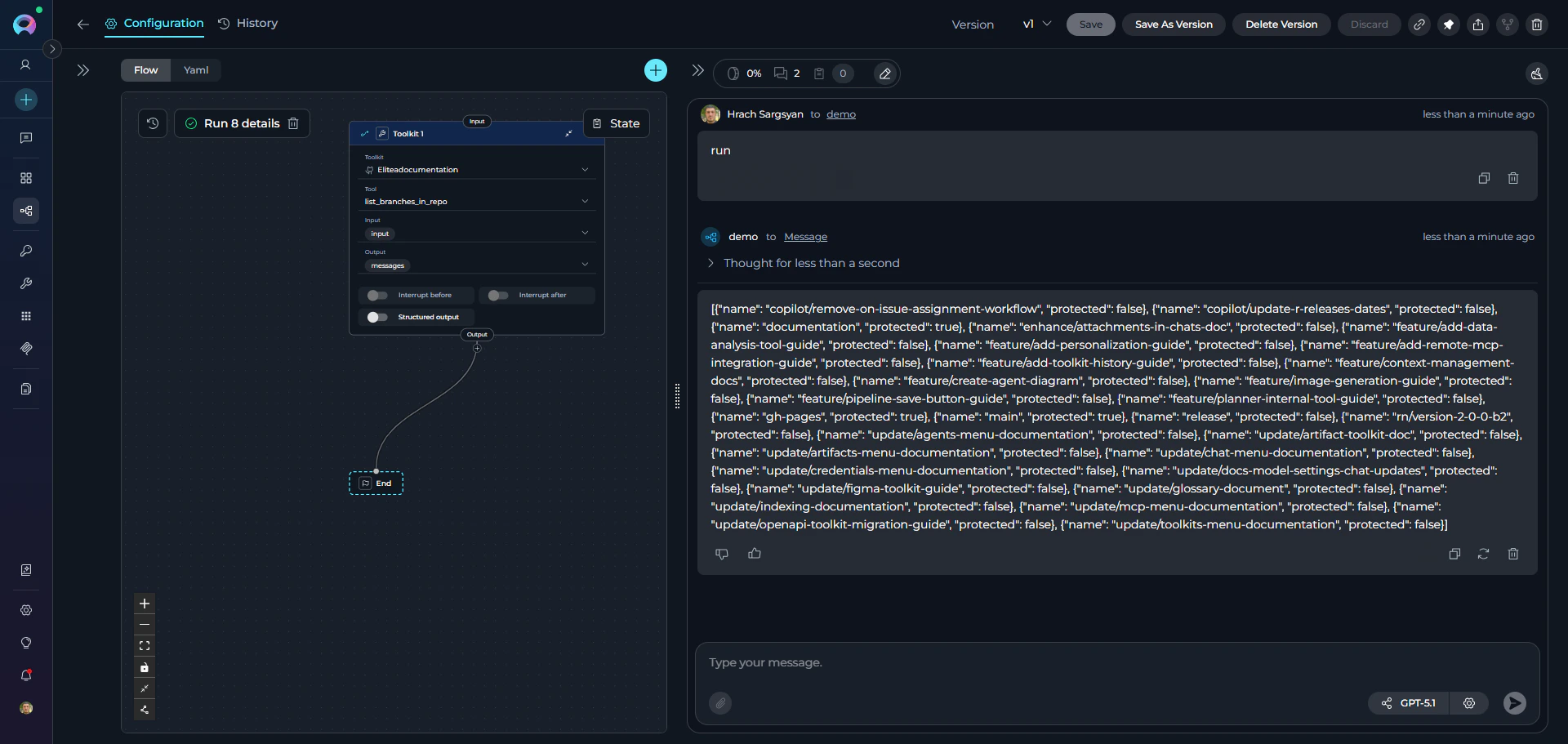1568x744 pixels.
Task: Send the message with arrow button
Action: click(1515, 703)
